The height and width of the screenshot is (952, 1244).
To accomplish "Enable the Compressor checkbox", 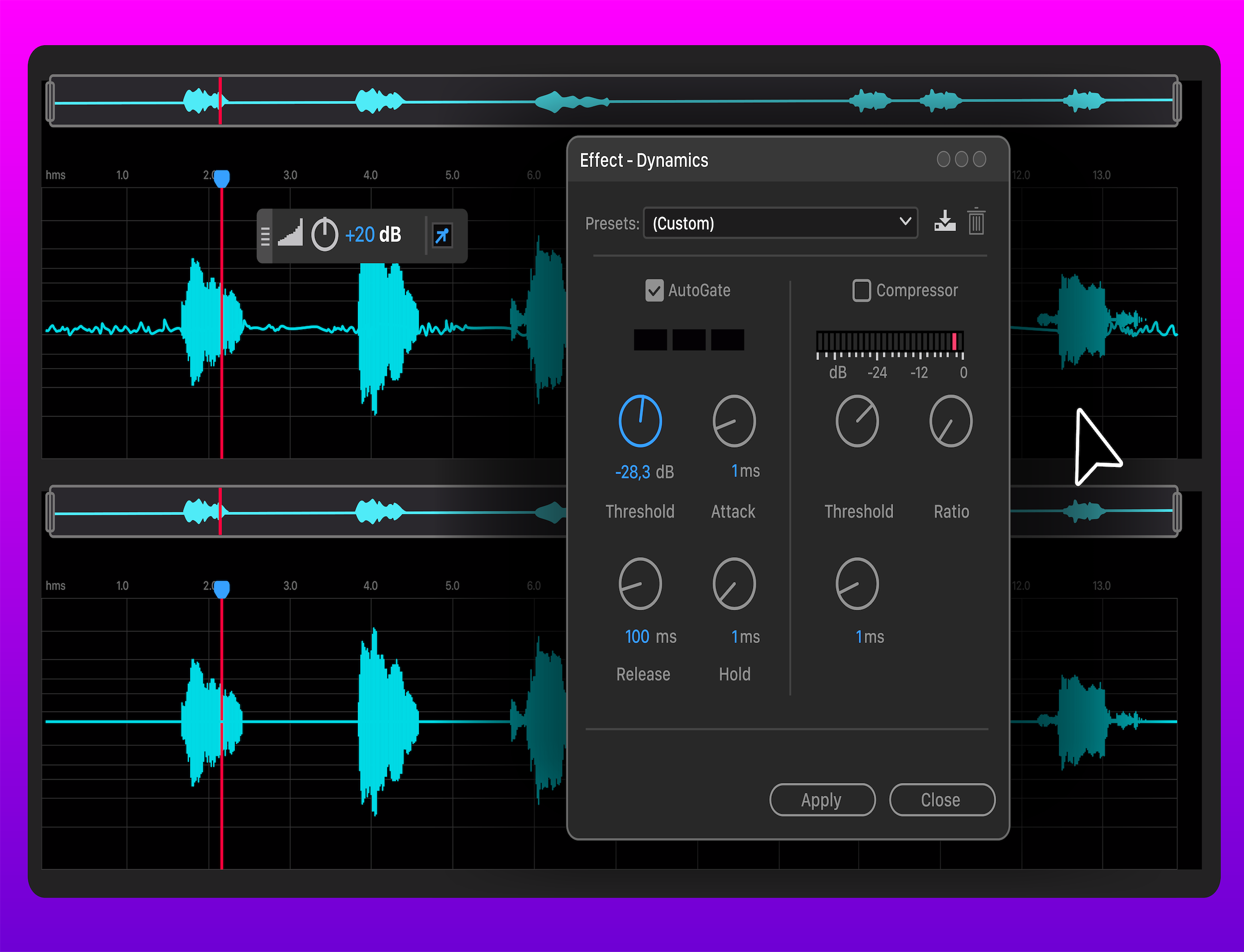I will pyautogui.click(x=861, y=290).
